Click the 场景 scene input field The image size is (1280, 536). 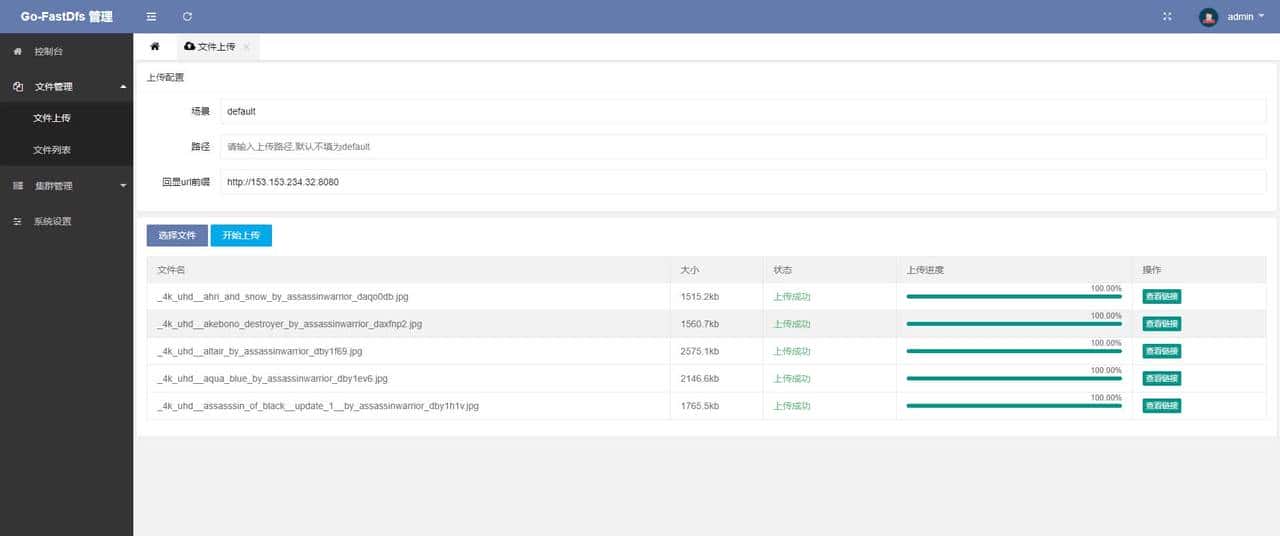pos(742,112)
